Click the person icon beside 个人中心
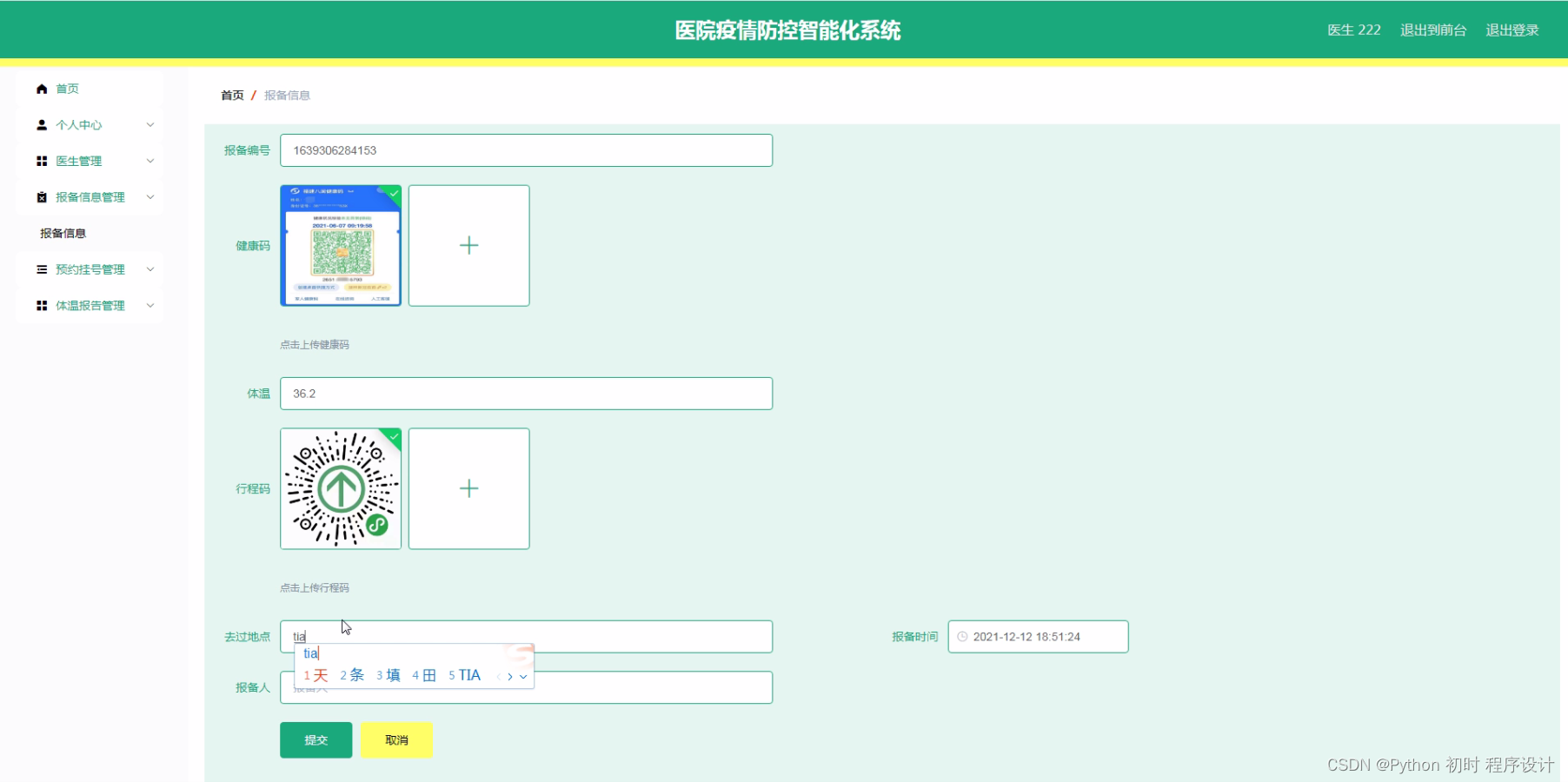This screenshot has width=1568, height=782. (x=42, y=125)
